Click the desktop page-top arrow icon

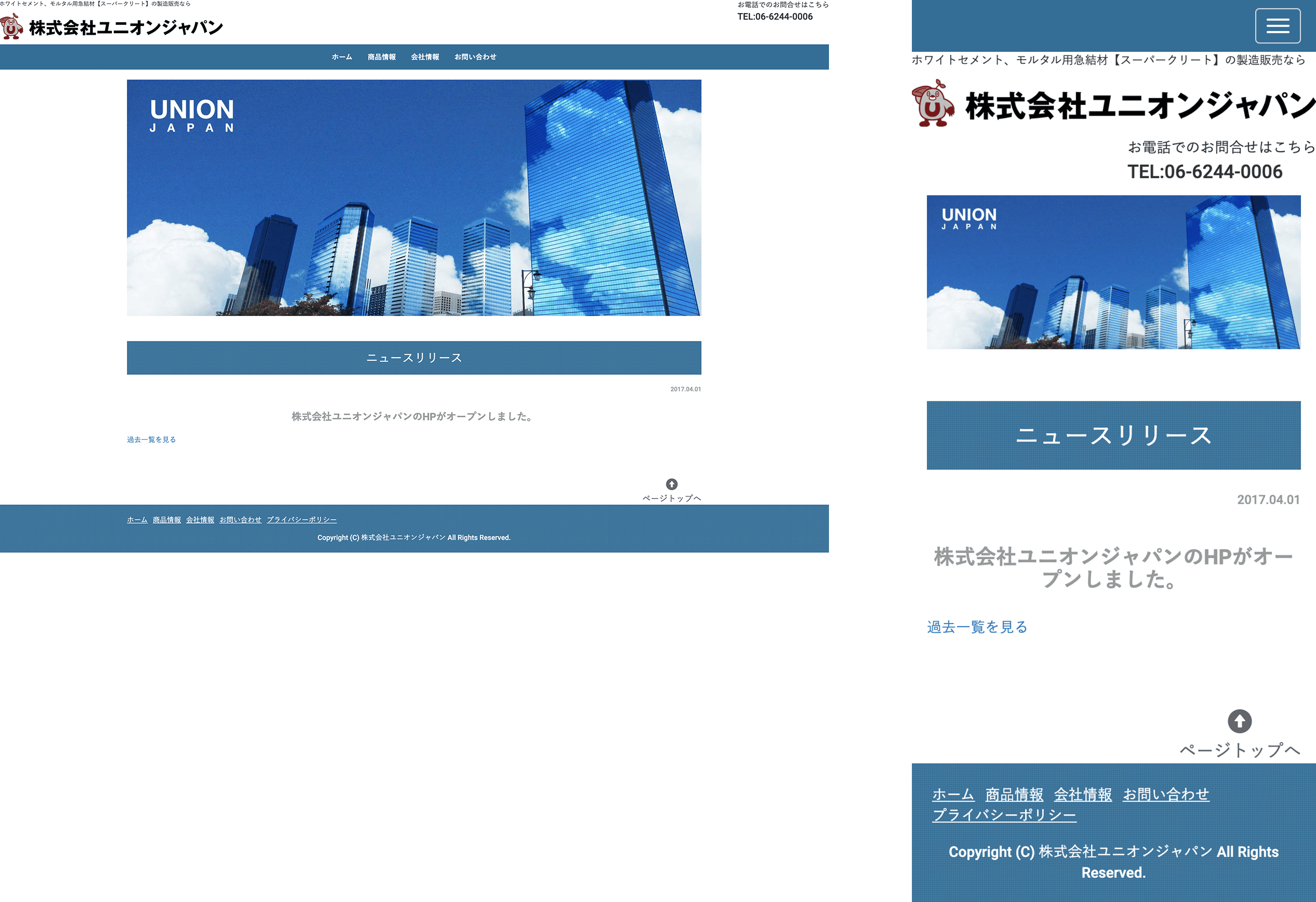pyautogui.click(x=671, y=484)
